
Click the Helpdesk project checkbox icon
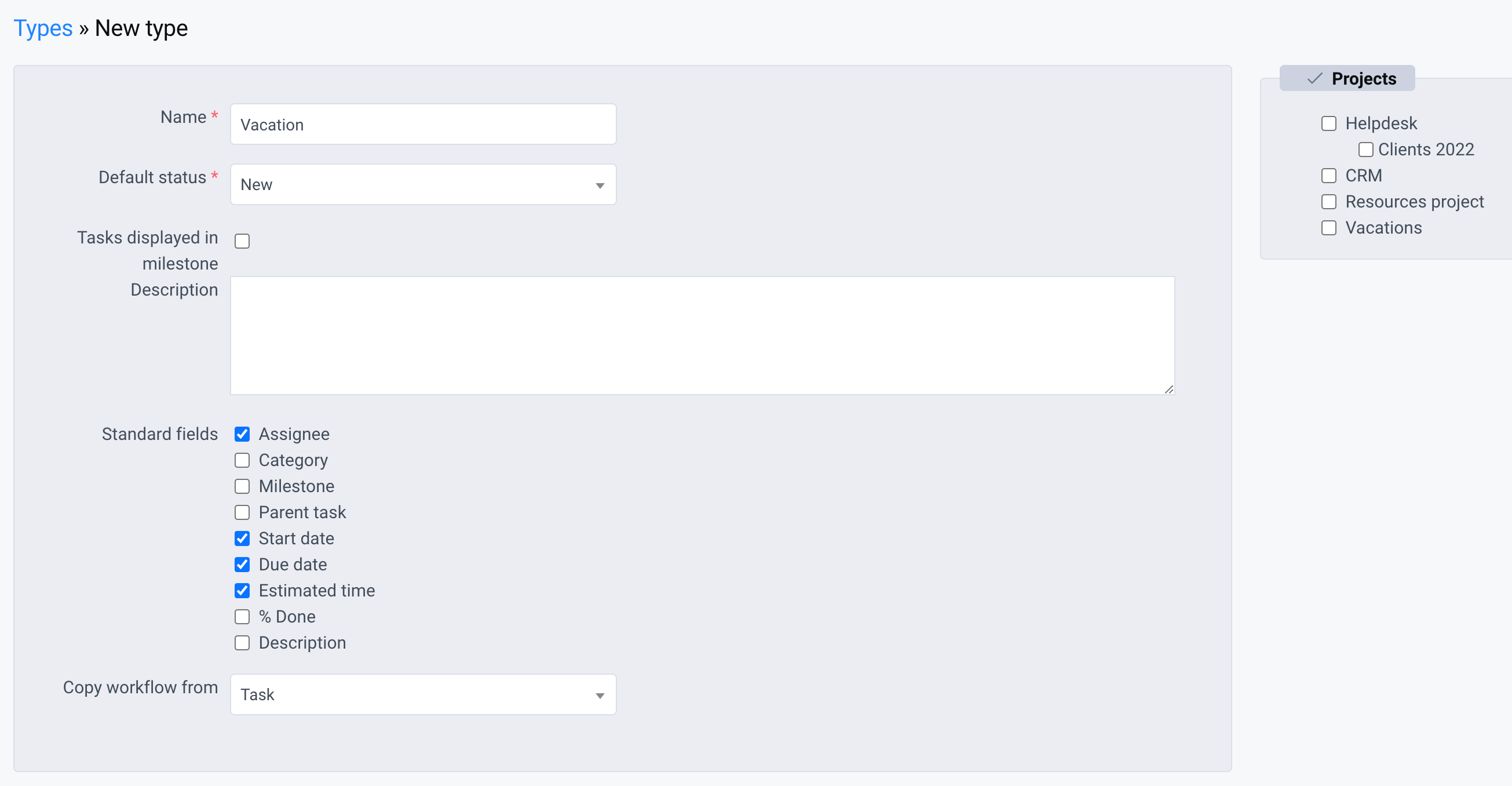[1330, 123]
